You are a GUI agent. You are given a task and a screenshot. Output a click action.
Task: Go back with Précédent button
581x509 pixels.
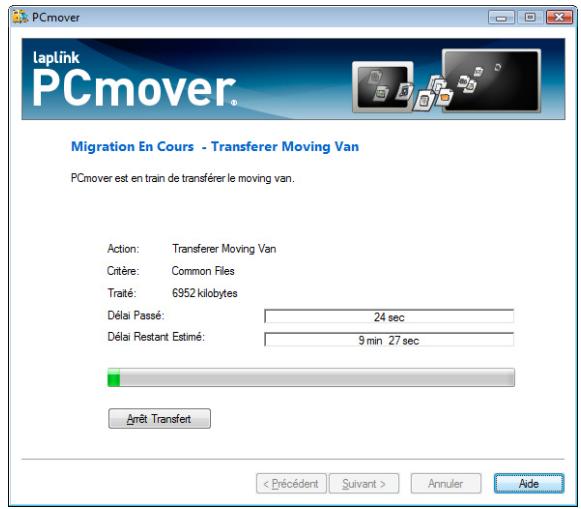[291, 483]
